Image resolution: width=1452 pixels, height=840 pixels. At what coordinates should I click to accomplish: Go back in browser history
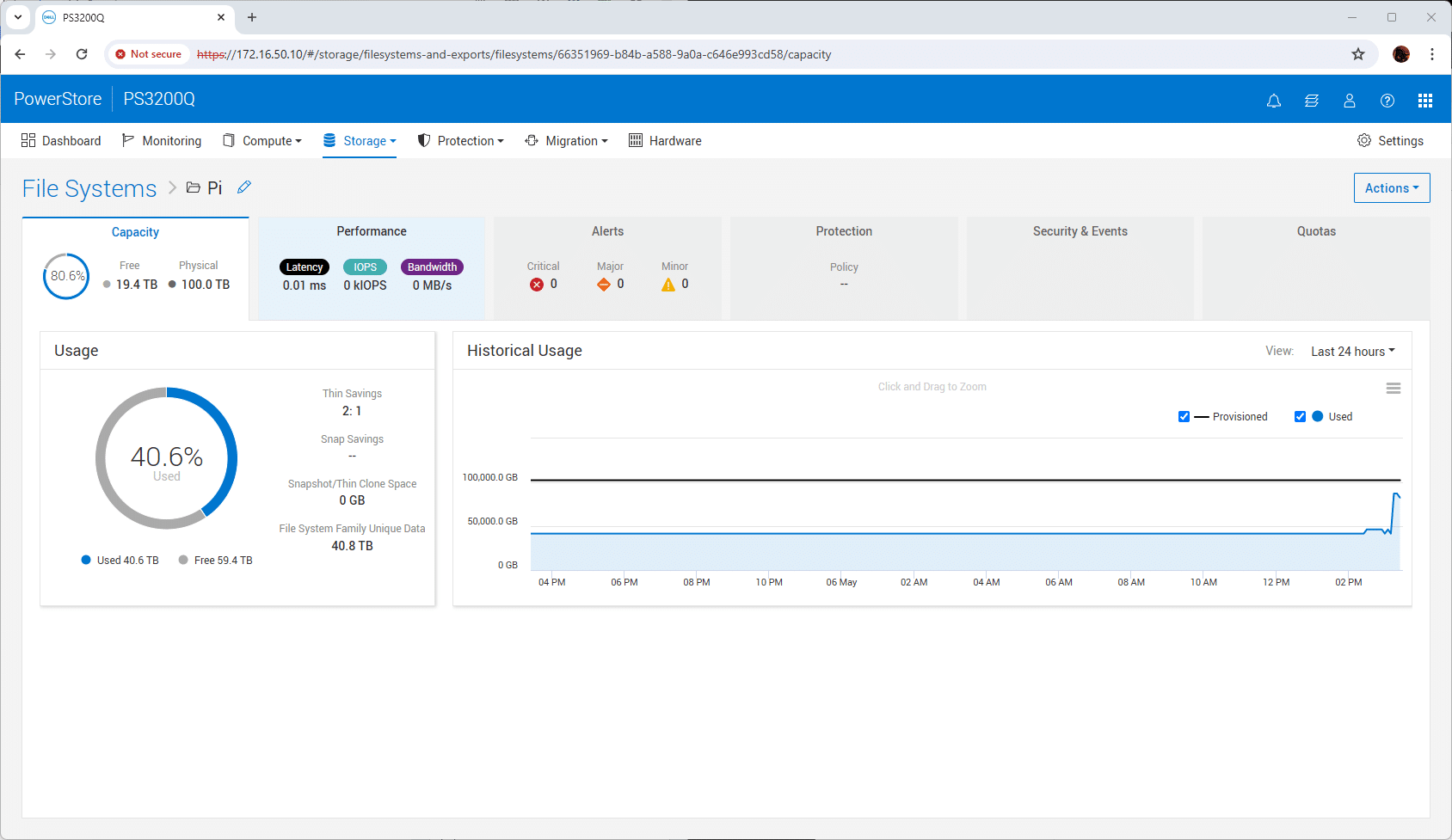[20, 54]
